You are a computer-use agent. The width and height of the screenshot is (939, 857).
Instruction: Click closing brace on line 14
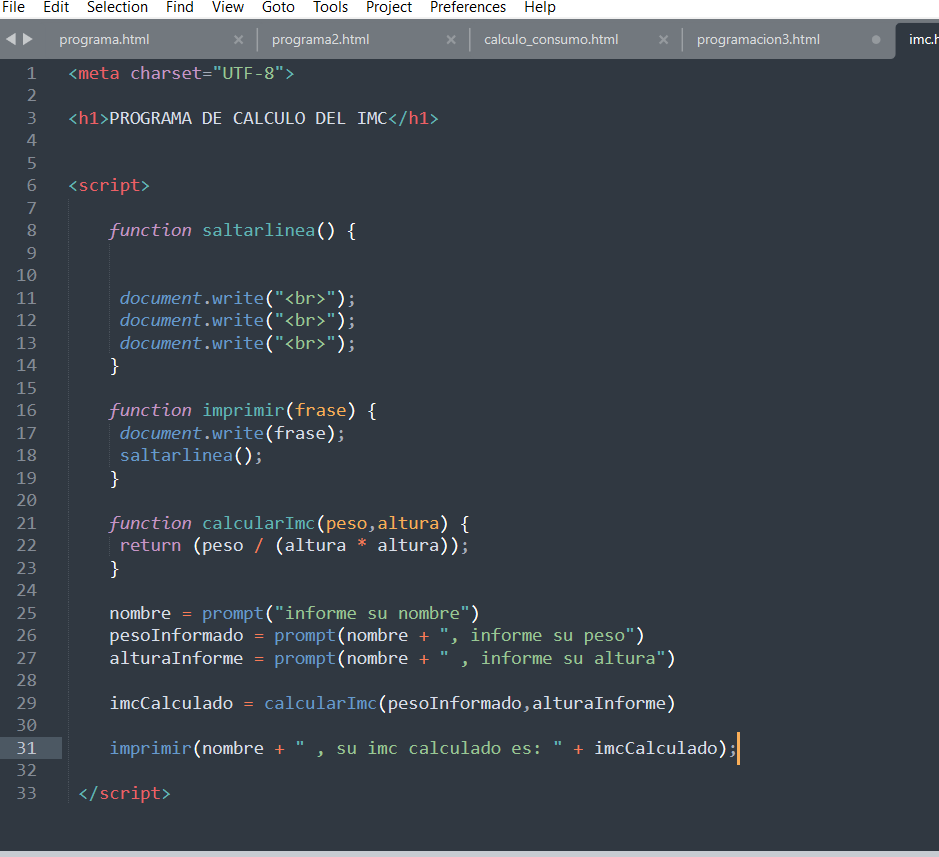pyautogui.click(x=114, y=366)
